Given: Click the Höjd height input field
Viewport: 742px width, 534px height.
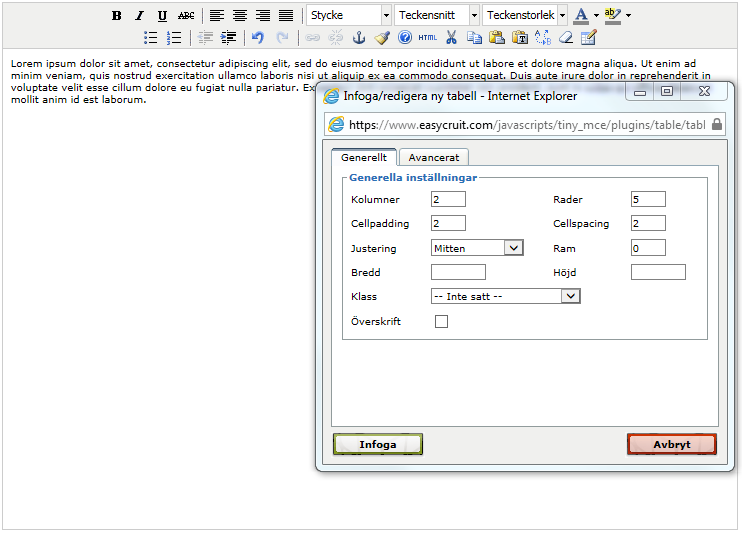Looking at the screenshot, I should [x=658, y=272].
